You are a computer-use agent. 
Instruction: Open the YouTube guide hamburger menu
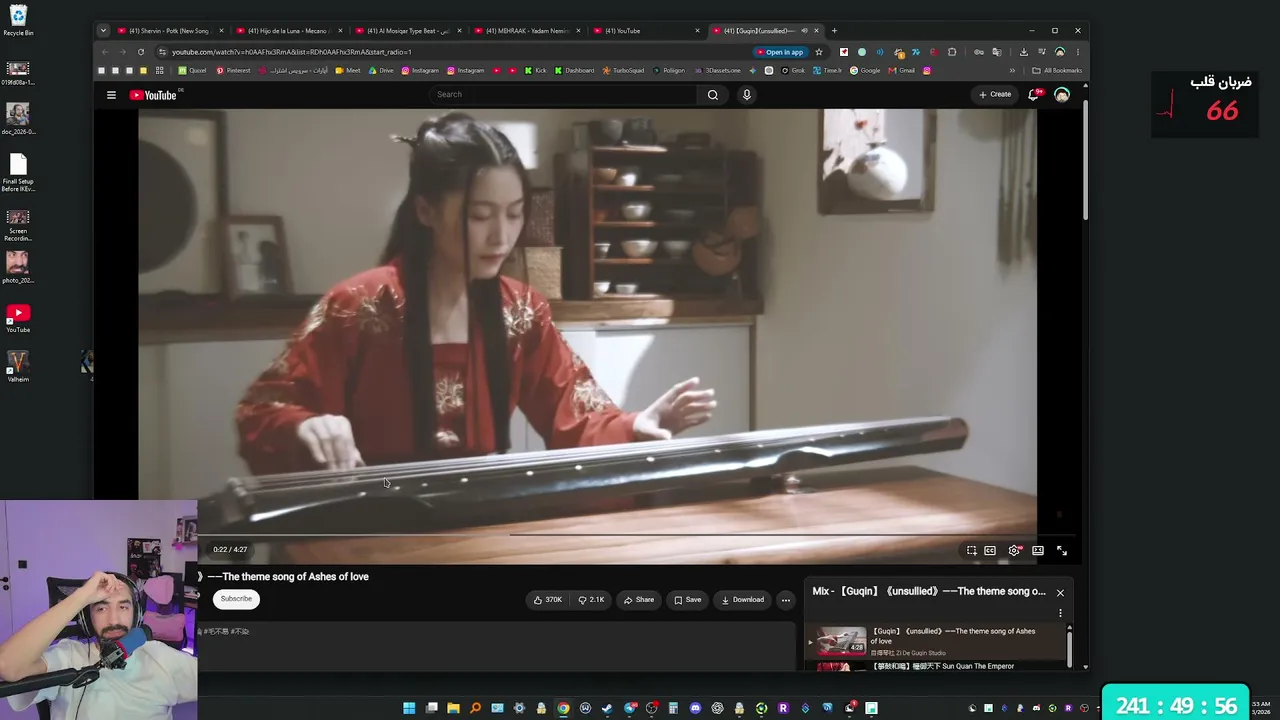tap(111, 95)
